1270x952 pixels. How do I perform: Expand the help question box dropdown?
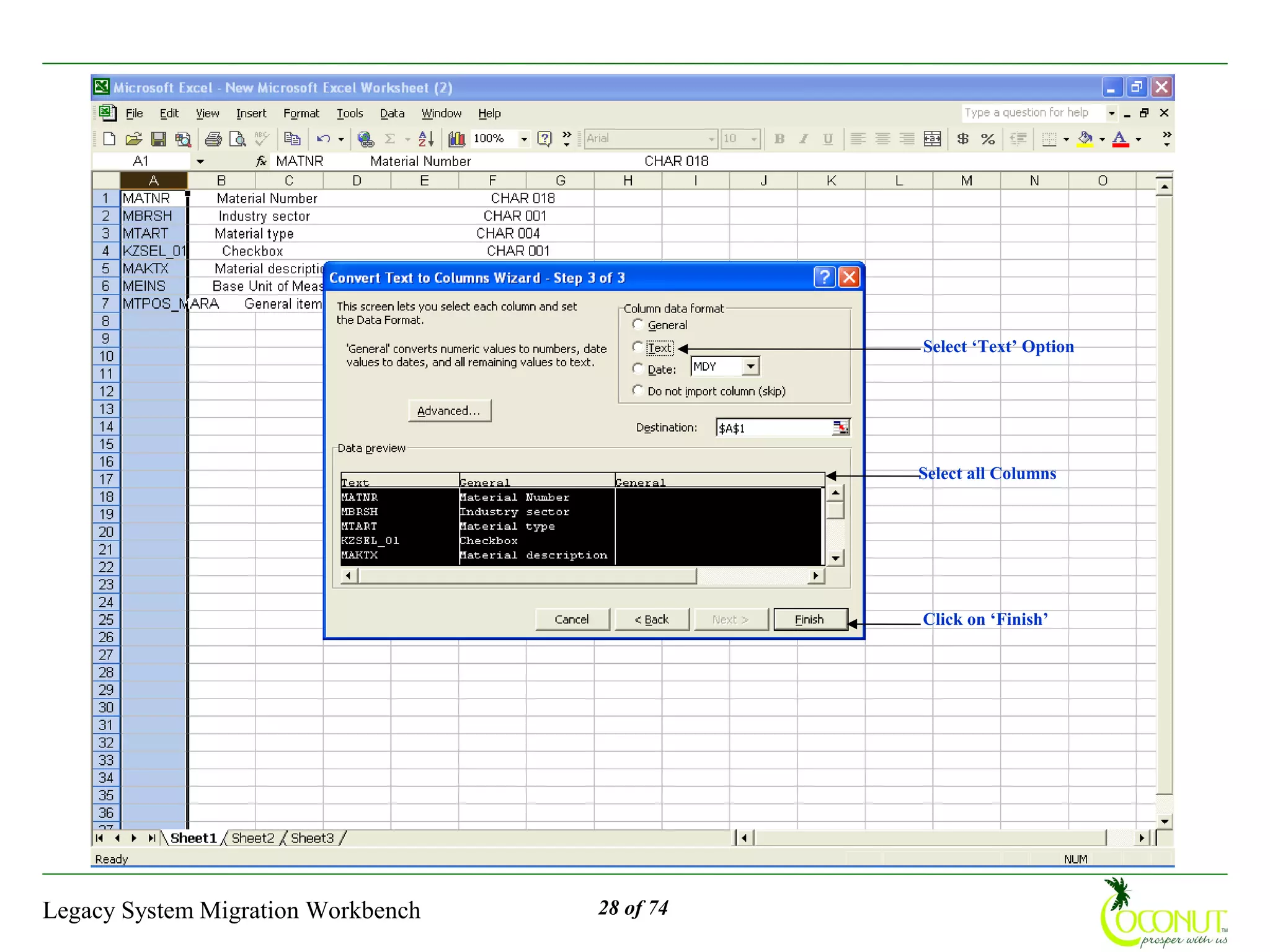point(1111,113)
